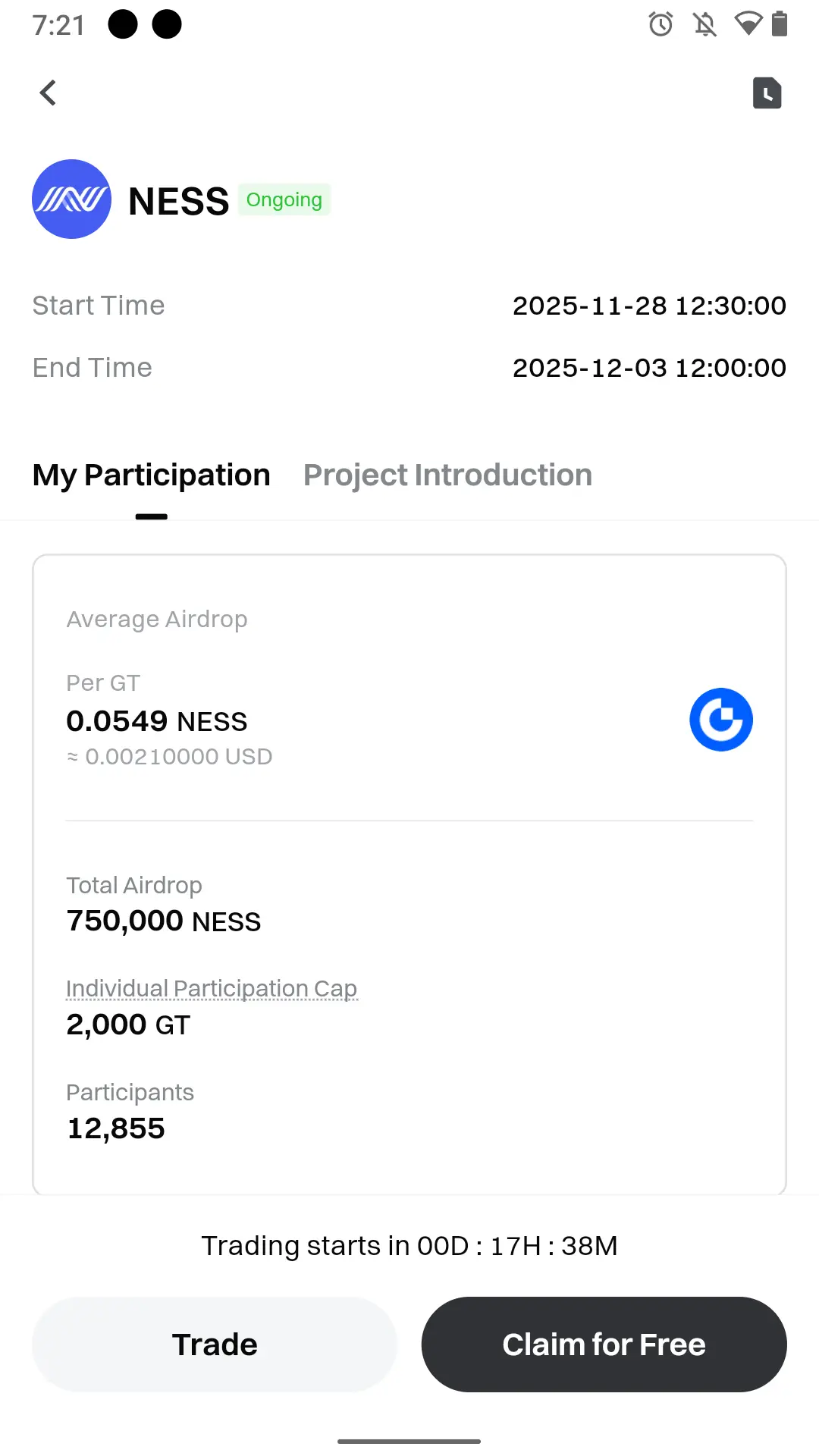Tap the muted notifications bell icon
The height and width of the screenshot is (1456, 819).
(x=704, y=24)
